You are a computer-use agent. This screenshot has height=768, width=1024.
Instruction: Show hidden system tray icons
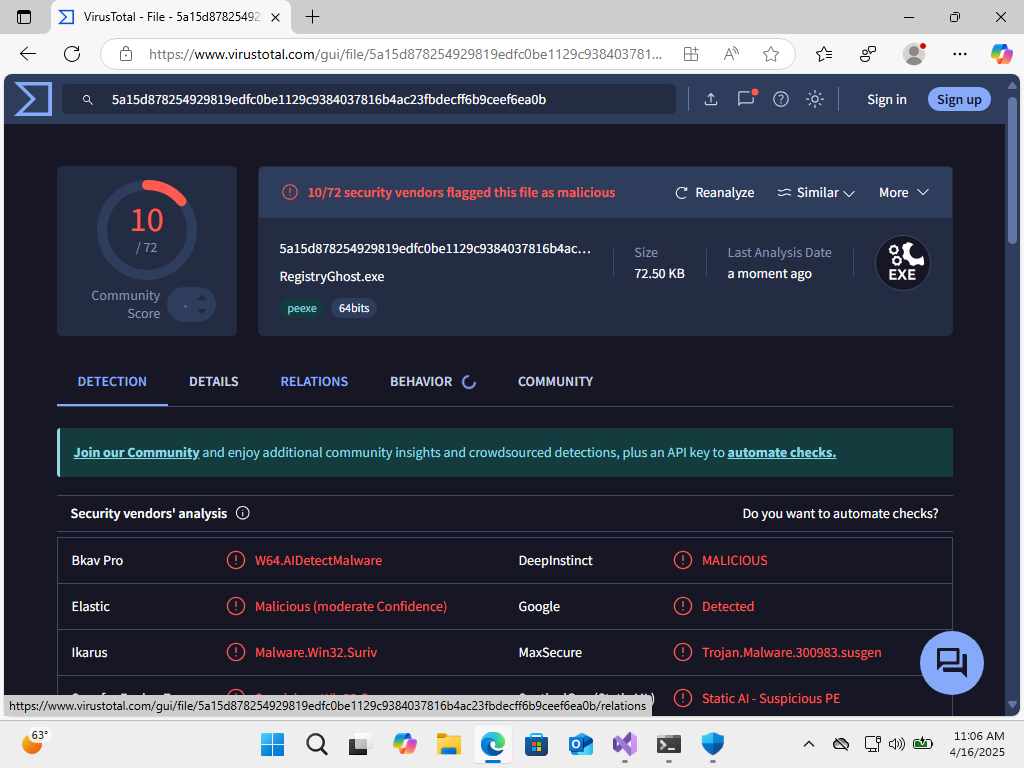click(808, 744)
